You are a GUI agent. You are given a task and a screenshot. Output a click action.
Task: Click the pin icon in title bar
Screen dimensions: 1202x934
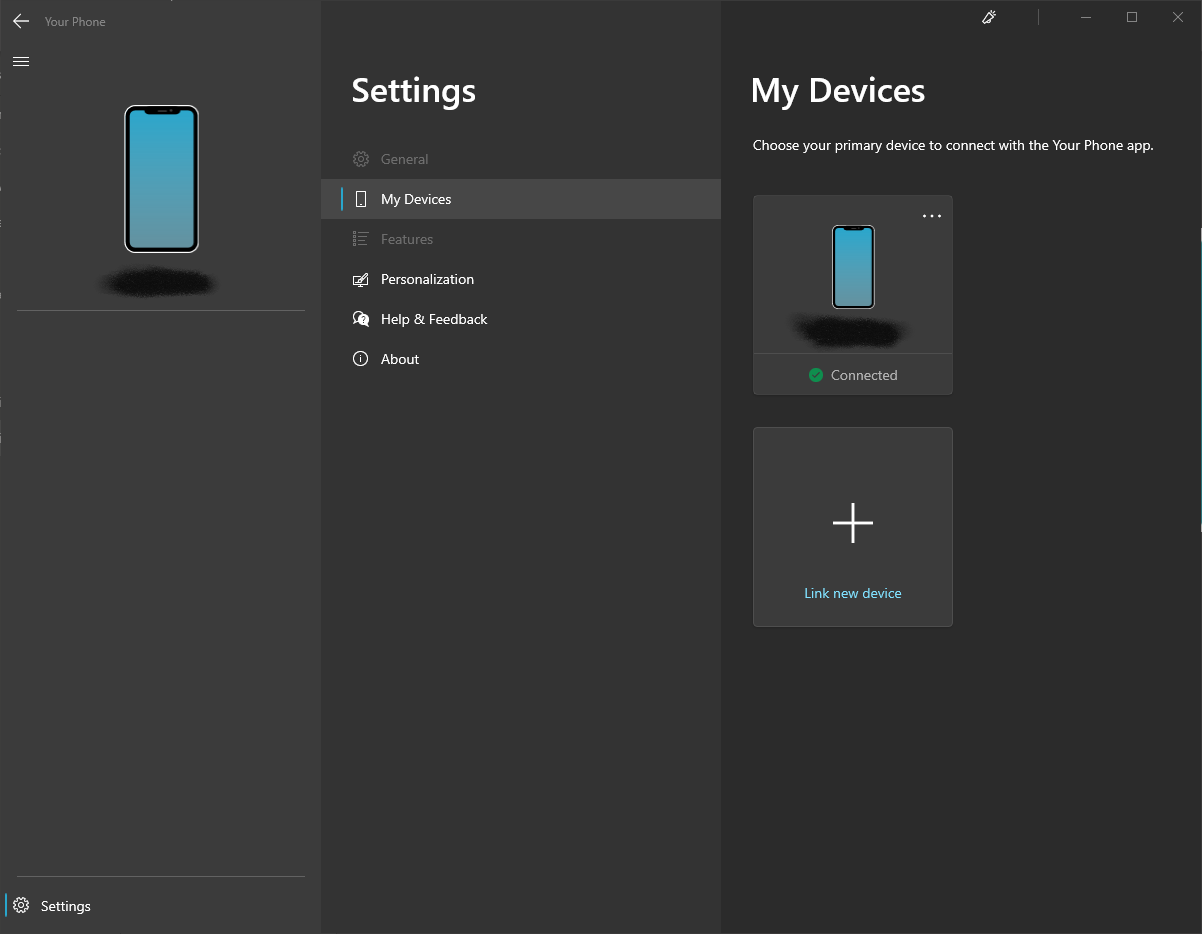pos(989,17)
